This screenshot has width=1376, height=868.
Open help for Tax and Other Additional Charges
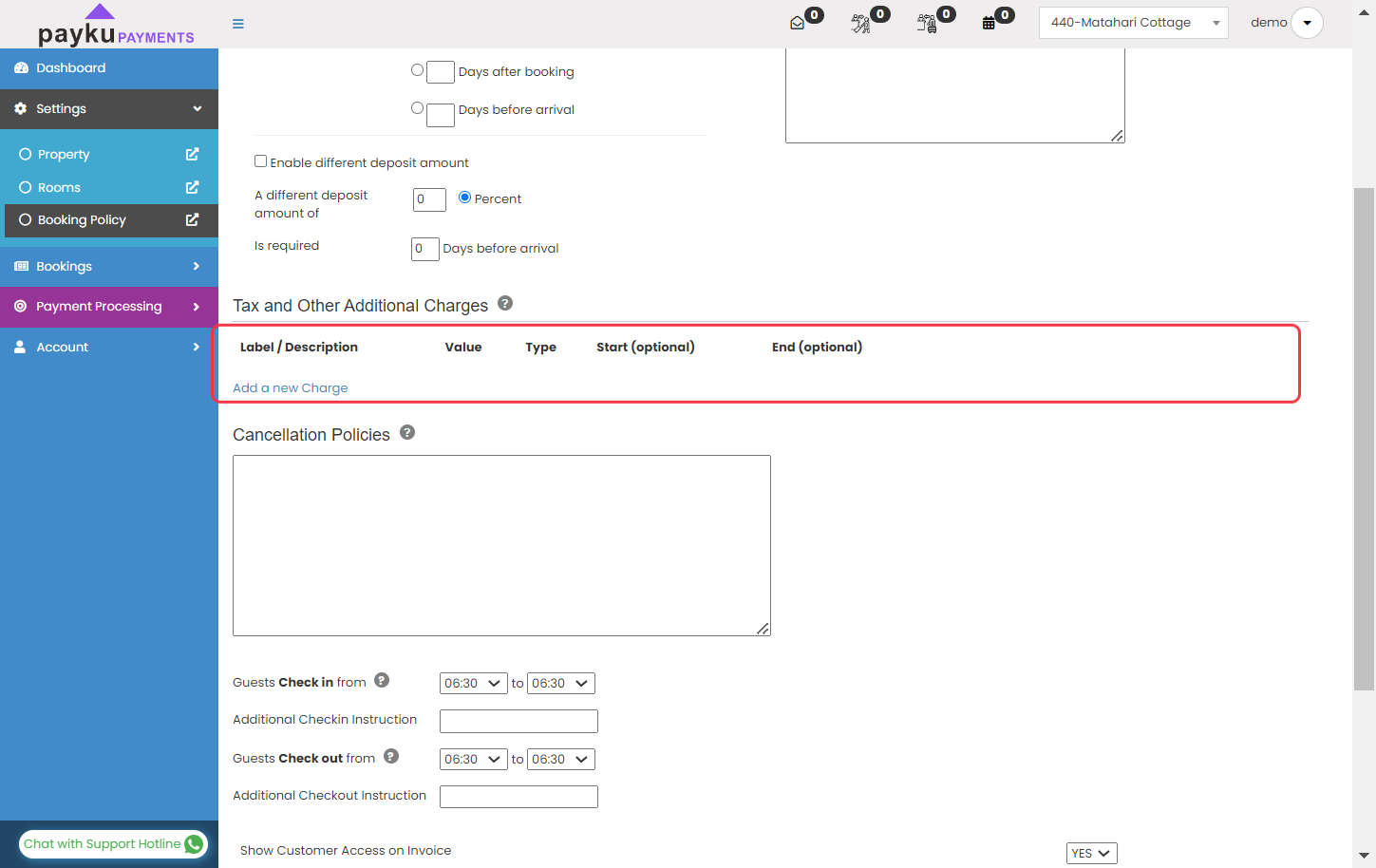(505, 303)
